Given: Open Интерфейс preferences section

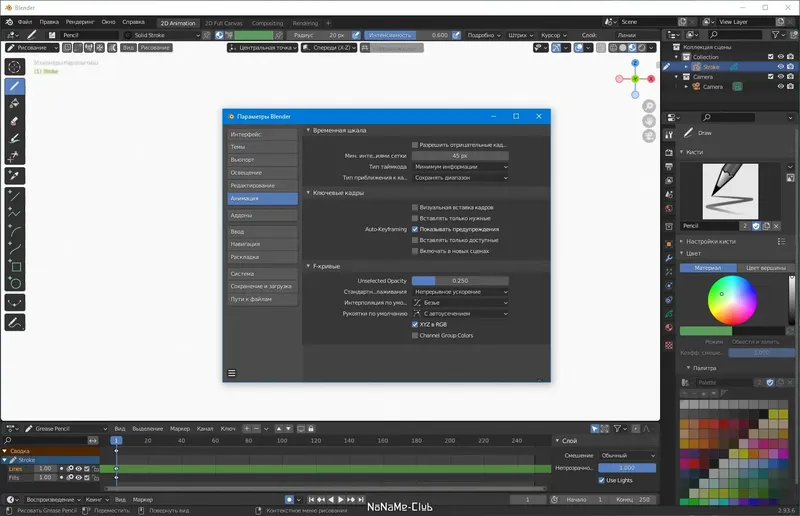Looking at the screenshot, I should 262,134.
